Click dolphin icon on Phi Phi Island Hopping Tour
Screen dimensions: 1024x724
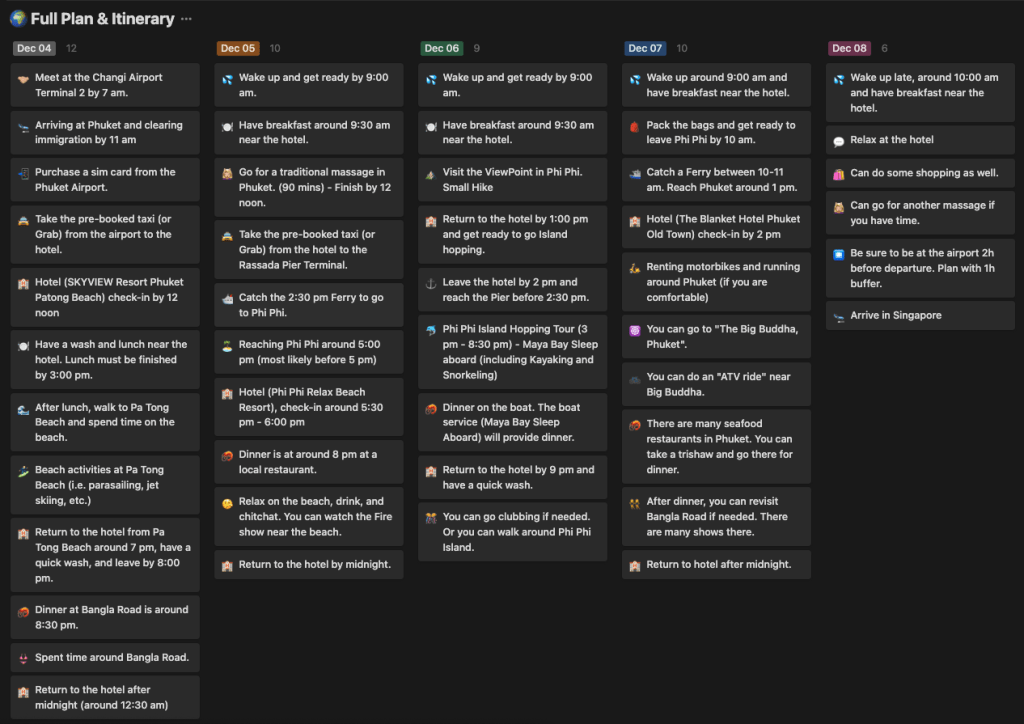tap(431, 331)
